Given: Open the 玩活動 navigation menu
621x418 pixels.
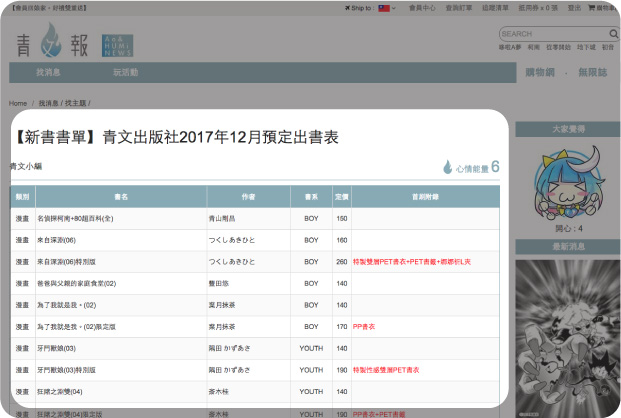Looking at the screenshot, I should (x=126, y=72).
